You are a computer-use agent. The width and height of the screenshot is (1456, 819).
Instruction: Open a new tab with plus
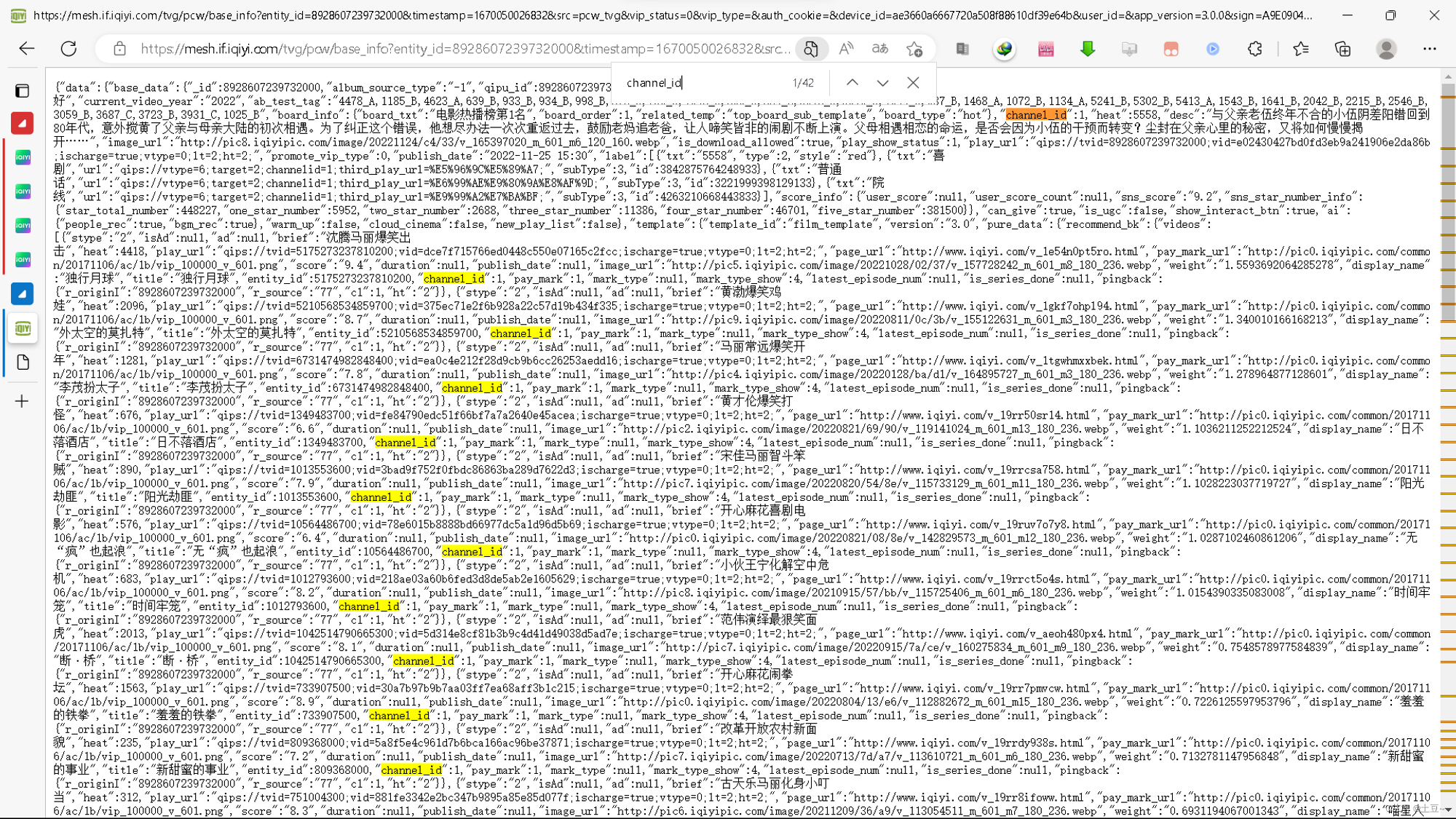pyautogui.click(x=23, y=401)
